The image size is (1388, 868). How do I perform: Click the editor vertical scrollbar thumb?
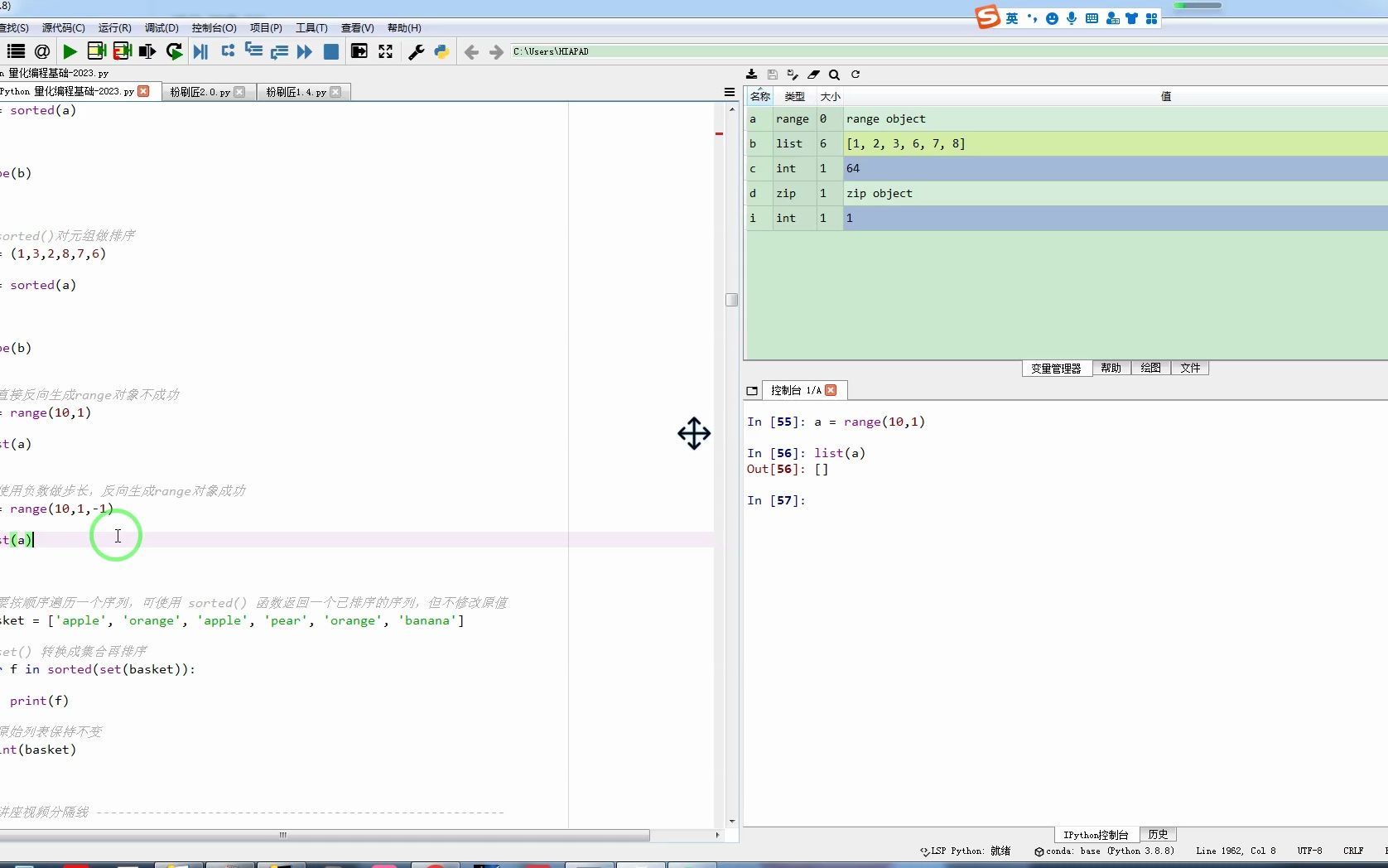731,300
